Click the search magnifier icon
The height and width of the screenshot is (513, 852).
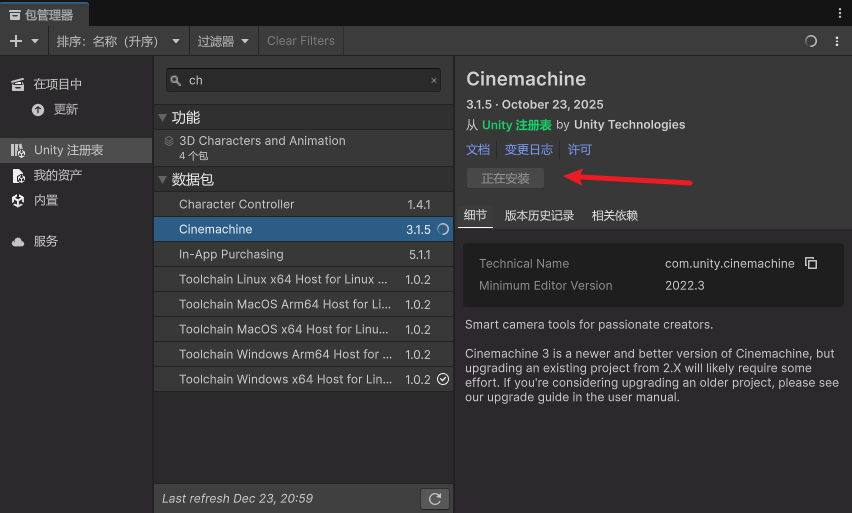tap(176, 81)
